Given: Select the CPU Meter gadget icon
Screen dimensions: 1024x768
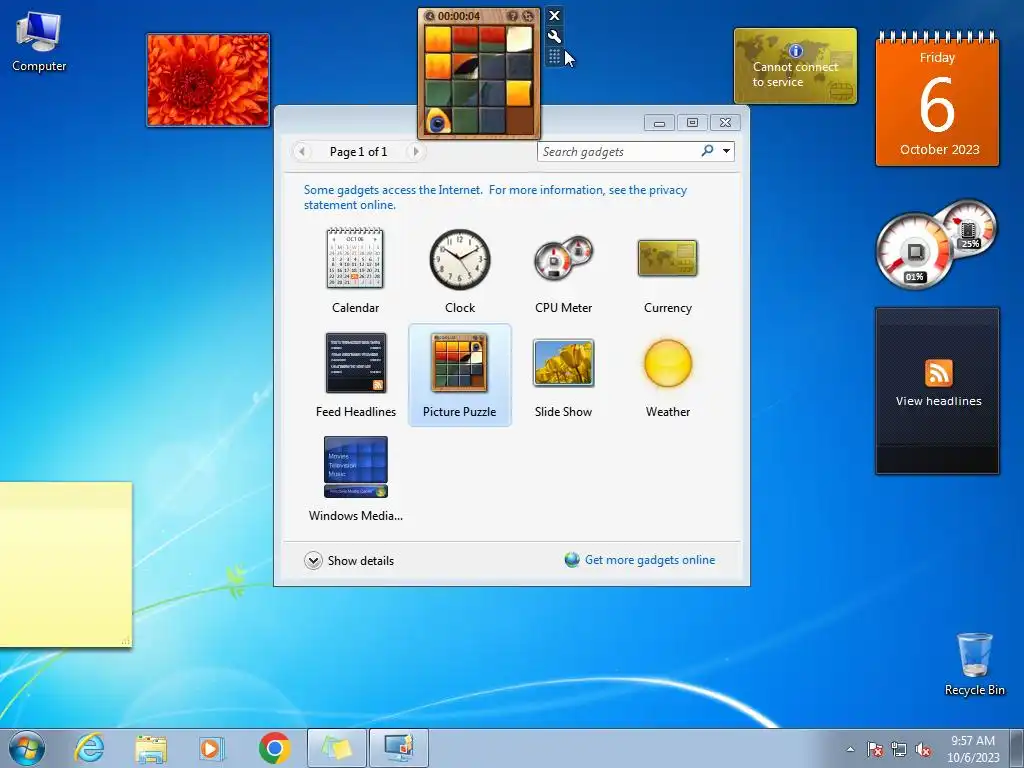Looking at the screenshot, I should coord(563,259).
